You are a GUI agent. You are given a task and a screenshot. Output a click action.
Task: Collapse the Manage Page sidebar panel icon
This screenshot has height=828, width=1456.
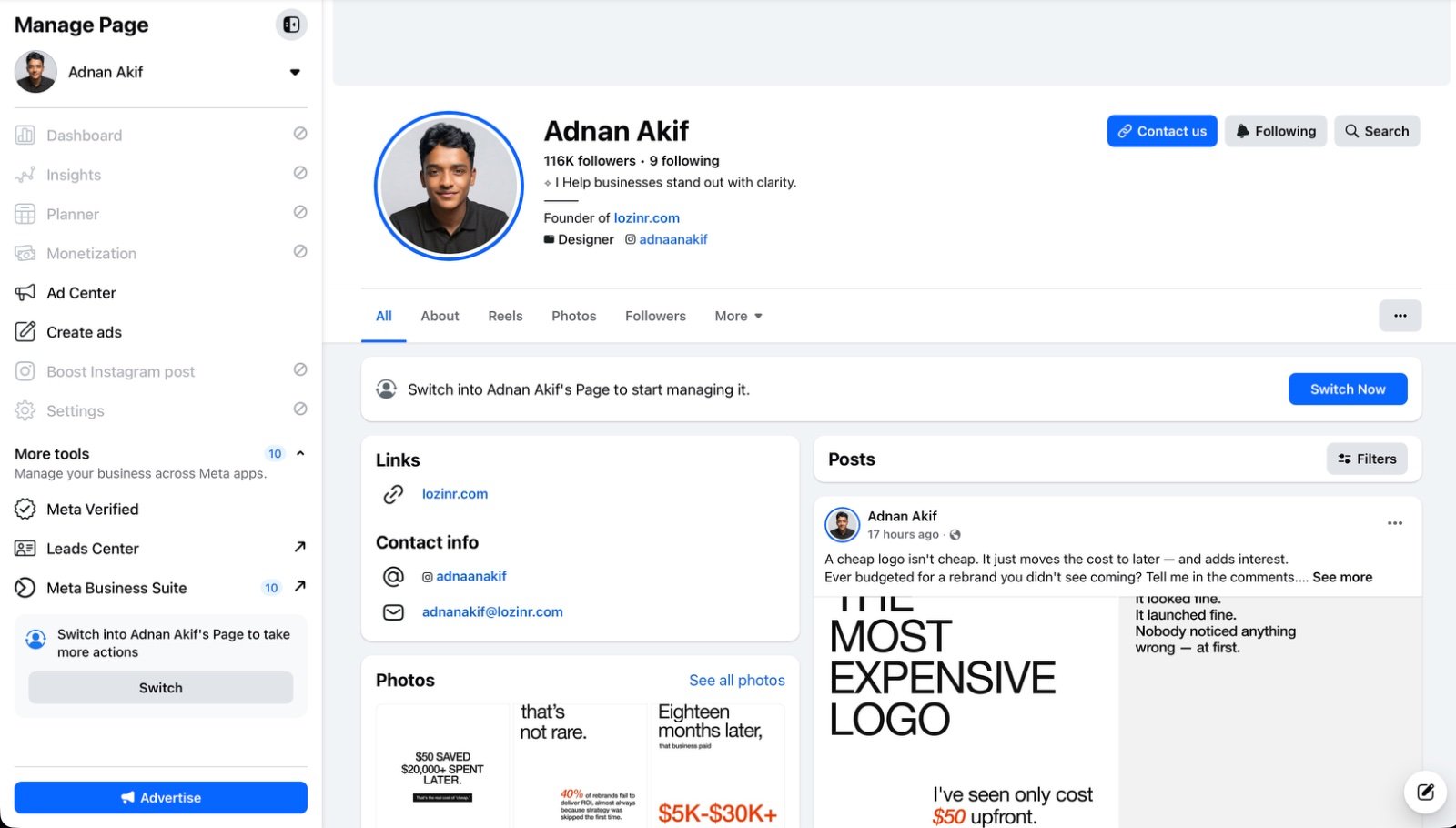coord(291,25)
